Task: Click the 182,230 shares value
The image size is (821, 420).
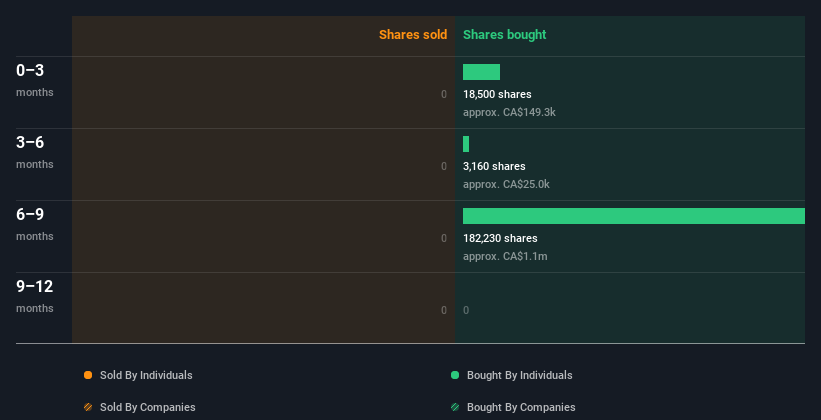Action: tap(500, 238)
